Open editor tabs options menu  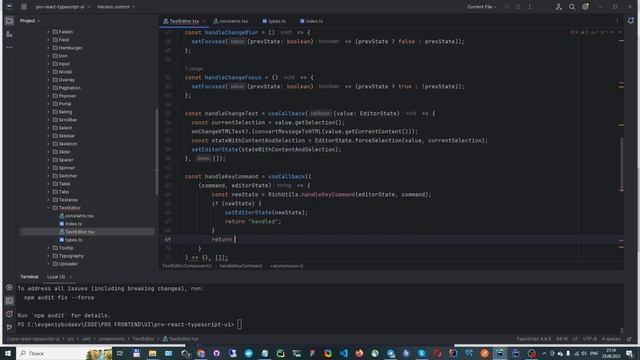tap(617, 21)
